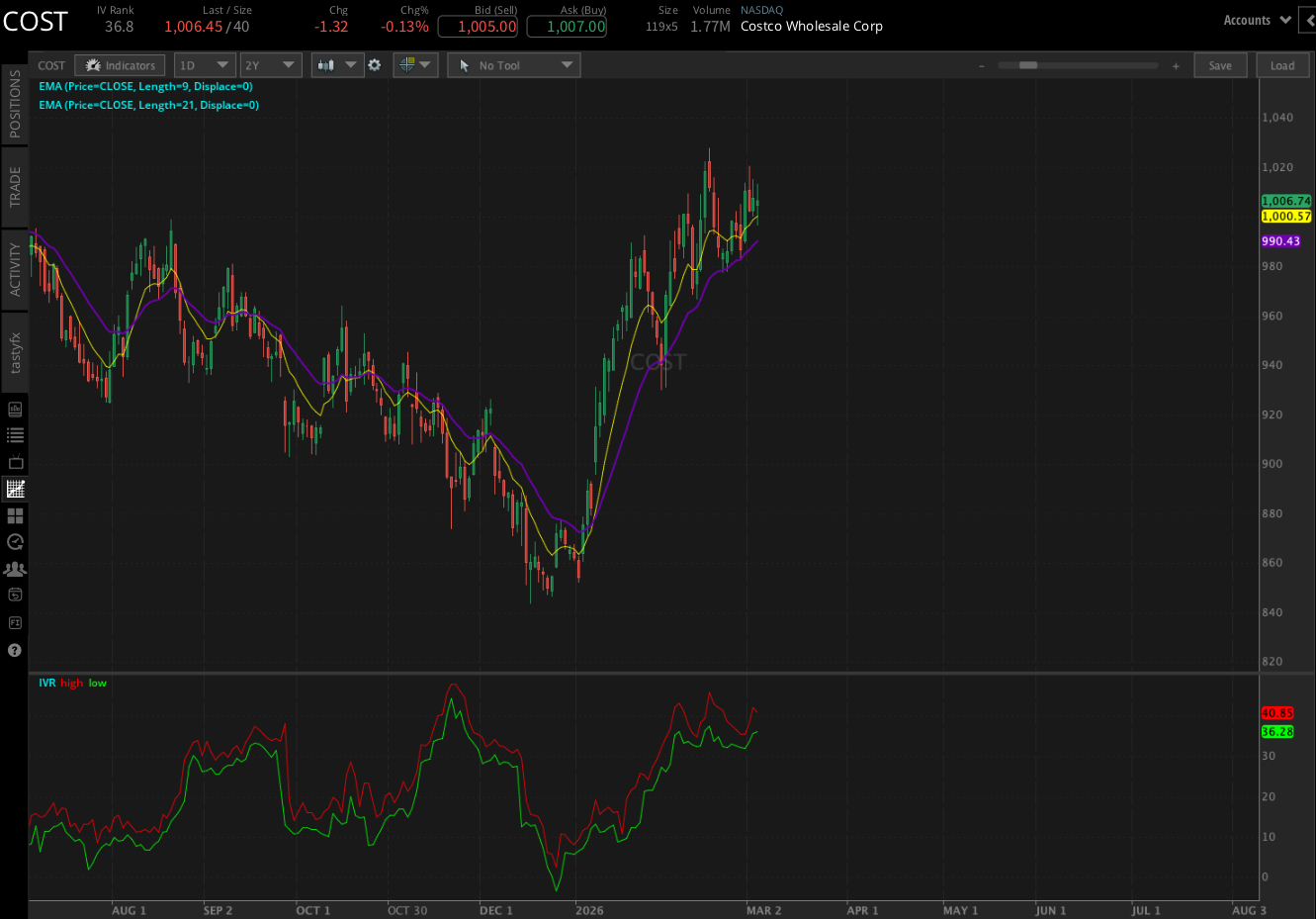Viewport: 1316px width, 919px height.
Task: Open the FI sidebar icon
Action: click(15, 623)
